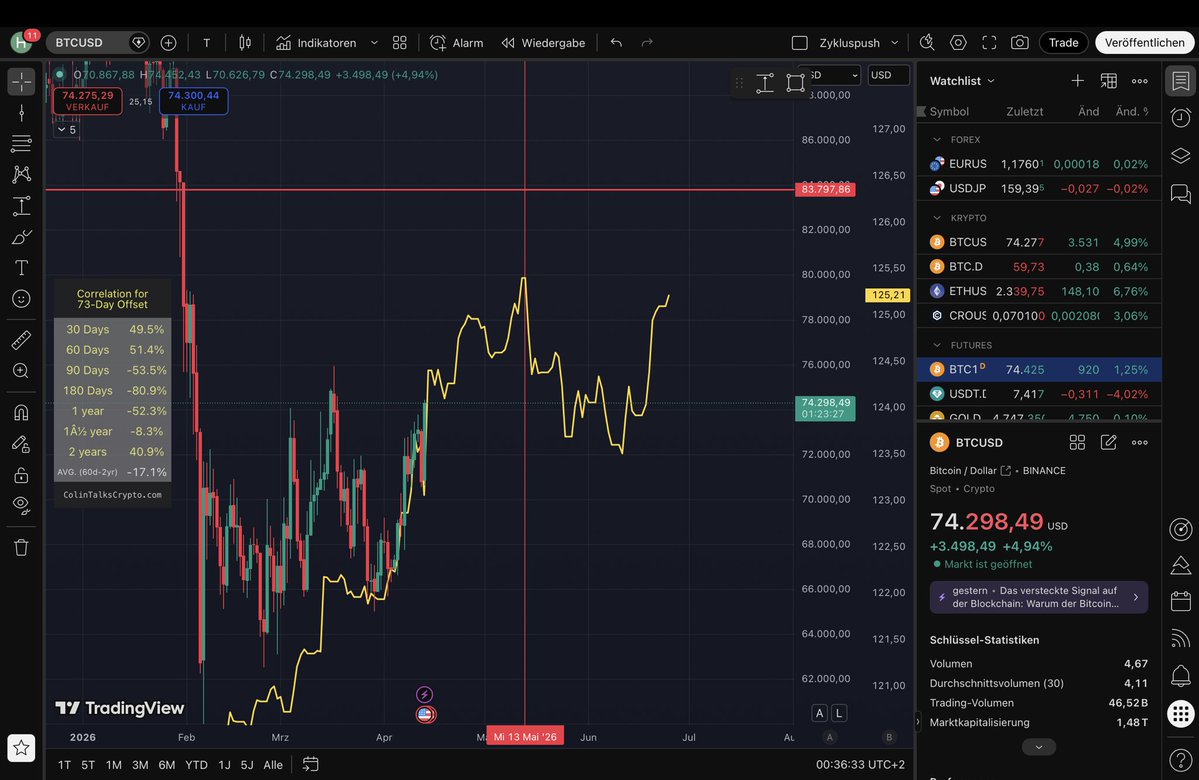Open the Zykluspush layout dropdown
This screenshot has height=780, width=1199.
[x=859, y=43]
